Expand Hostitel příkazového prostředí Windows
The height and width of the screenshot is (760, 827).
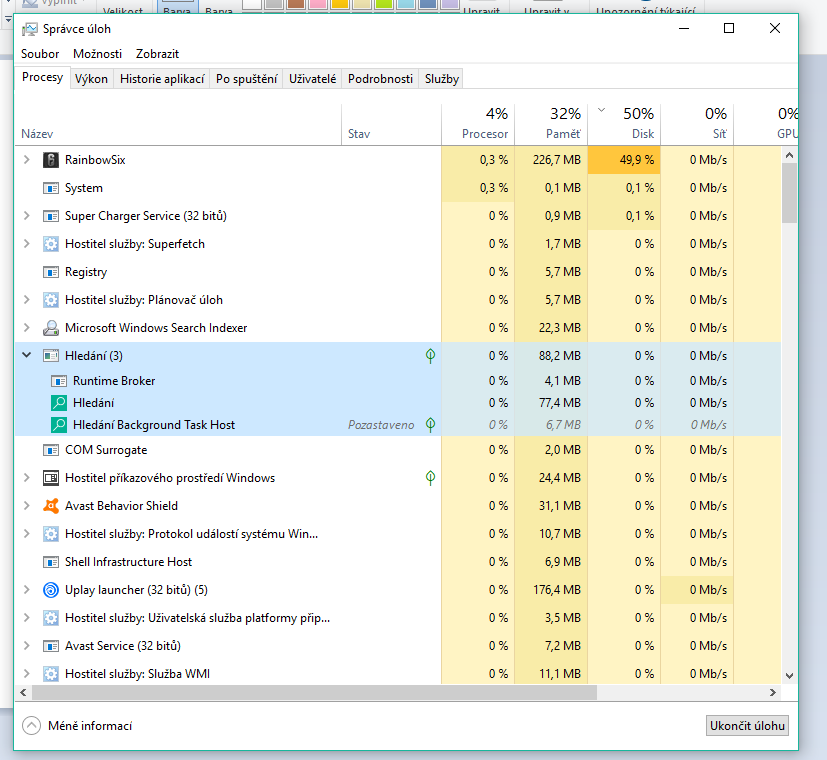[x=26, y=478]
